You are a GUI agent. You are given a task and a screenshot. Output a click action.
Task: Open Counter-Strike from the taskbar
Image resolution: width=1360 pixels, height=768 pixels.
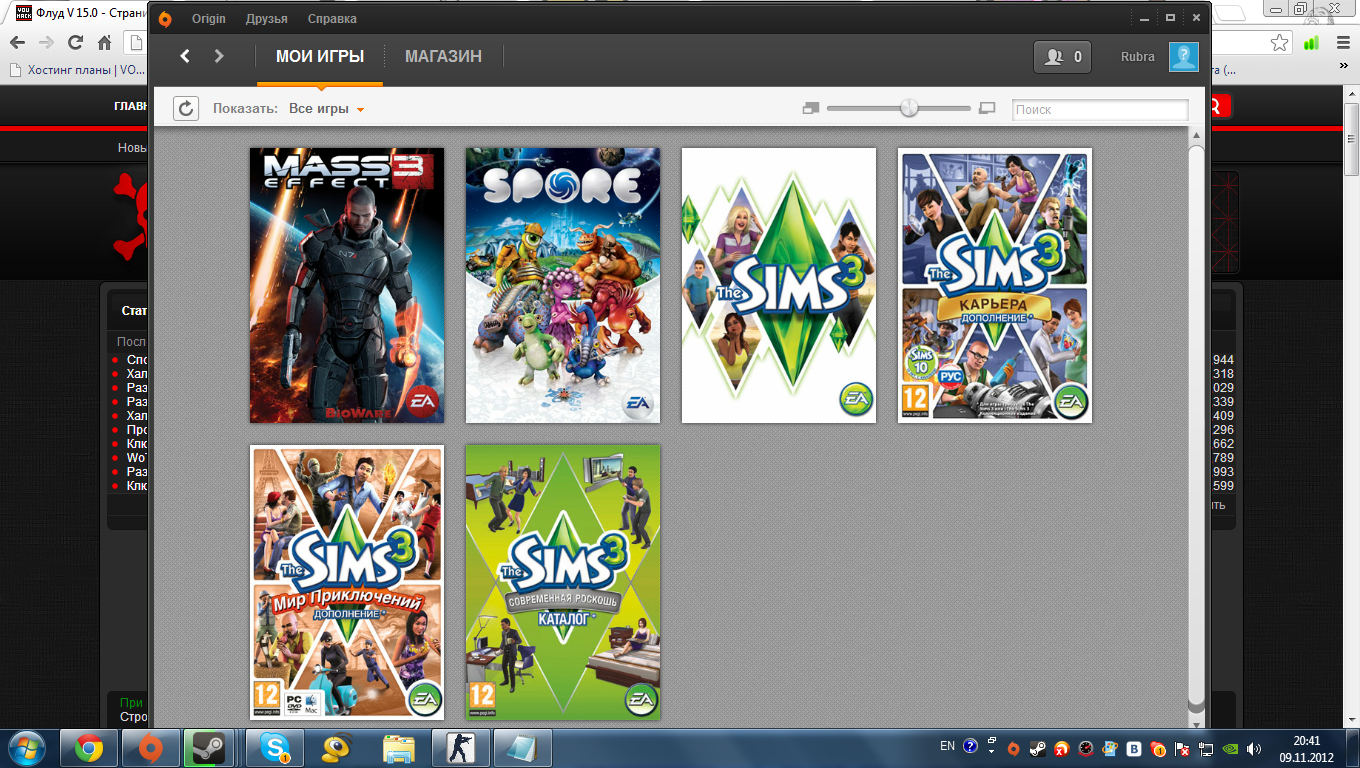pos(460,748)
